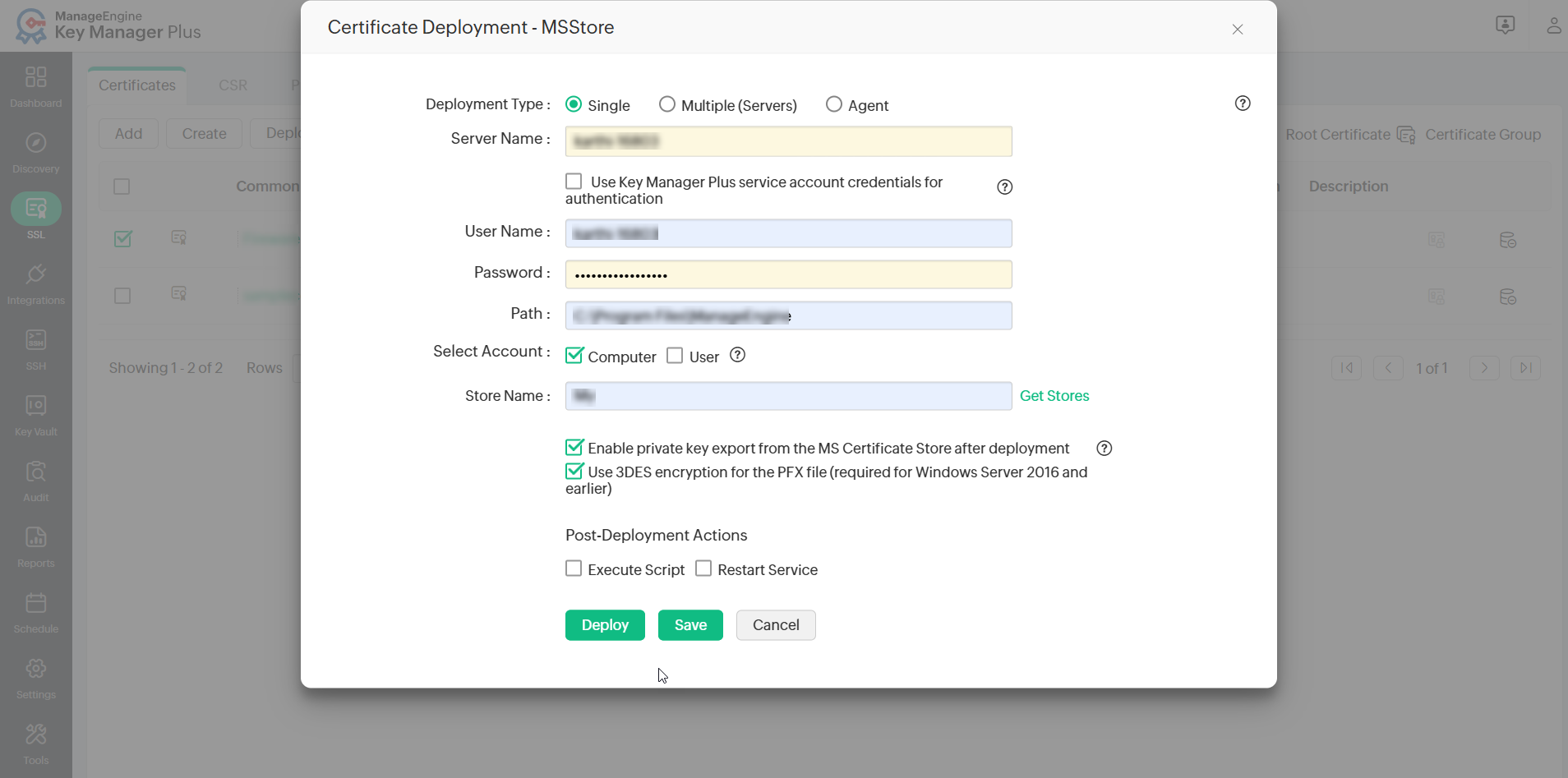Show help for service account credentials

tap(1004, 187)
